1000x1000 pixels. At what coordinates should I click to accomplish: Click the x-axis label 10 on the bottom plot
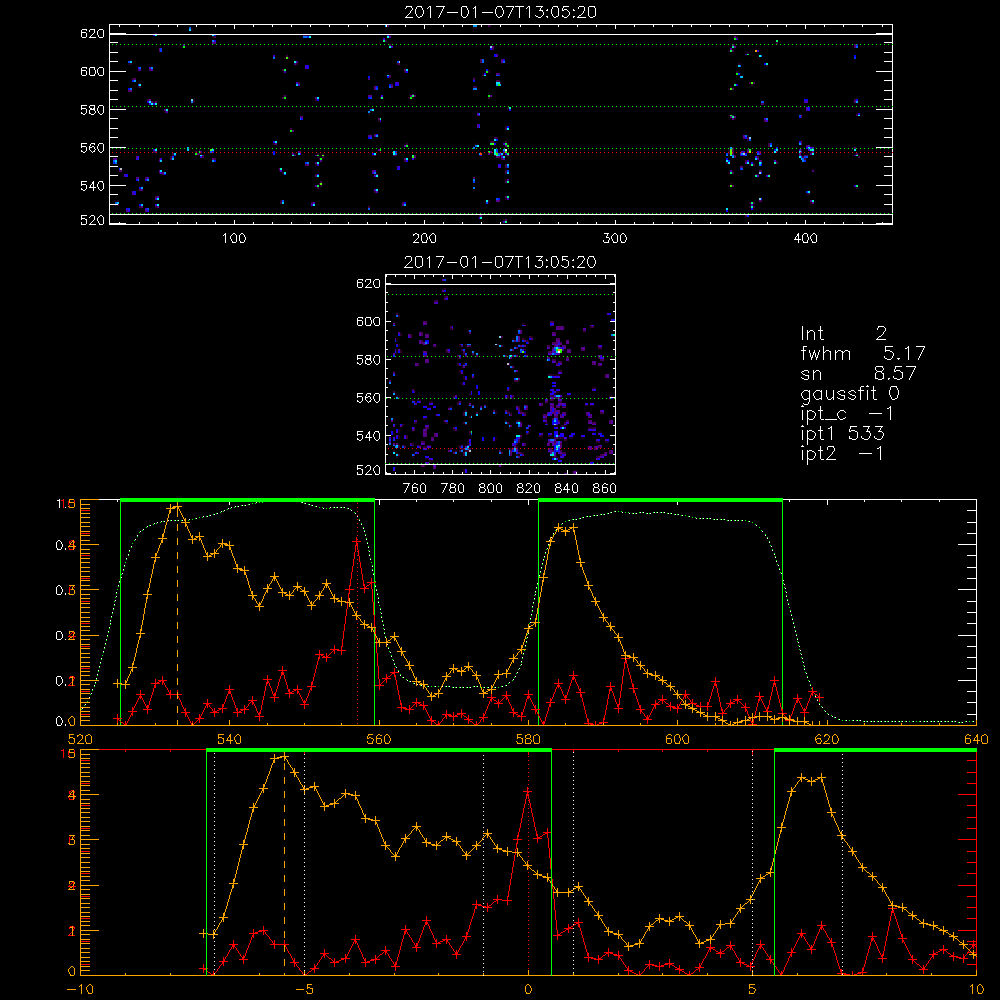coord(976,989)
